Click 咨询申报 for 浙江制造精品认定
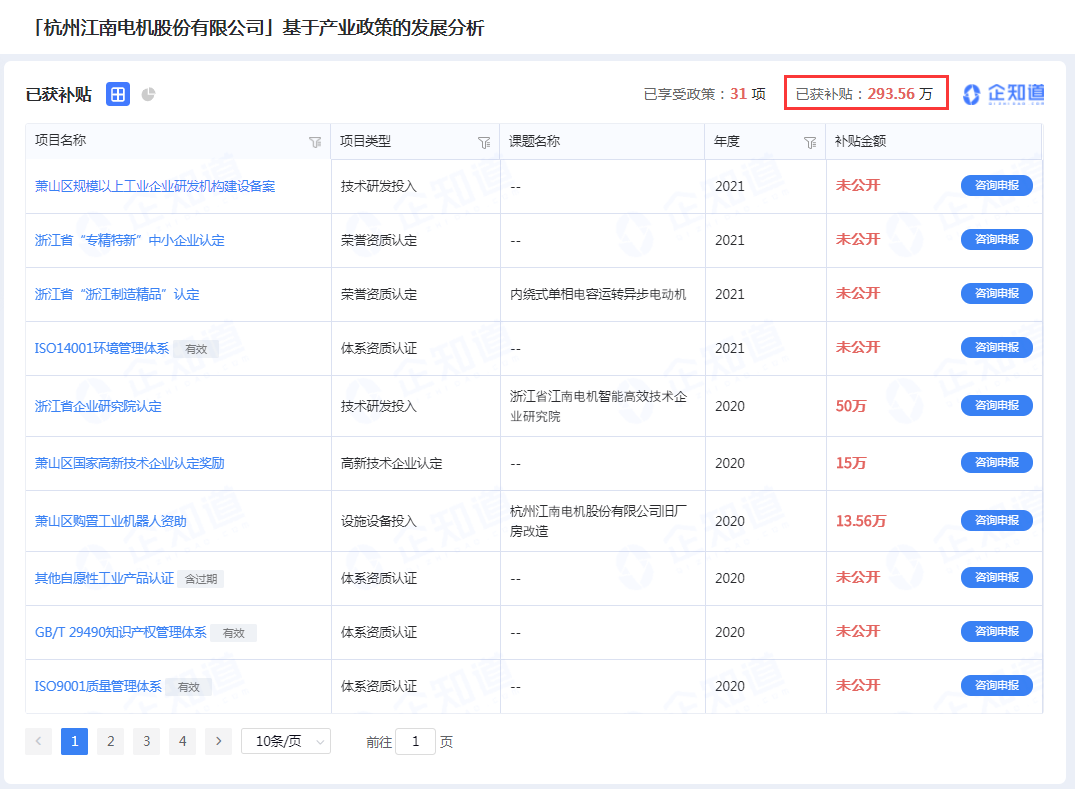This screenshot has width=1075, height=789. click(997, 293)
